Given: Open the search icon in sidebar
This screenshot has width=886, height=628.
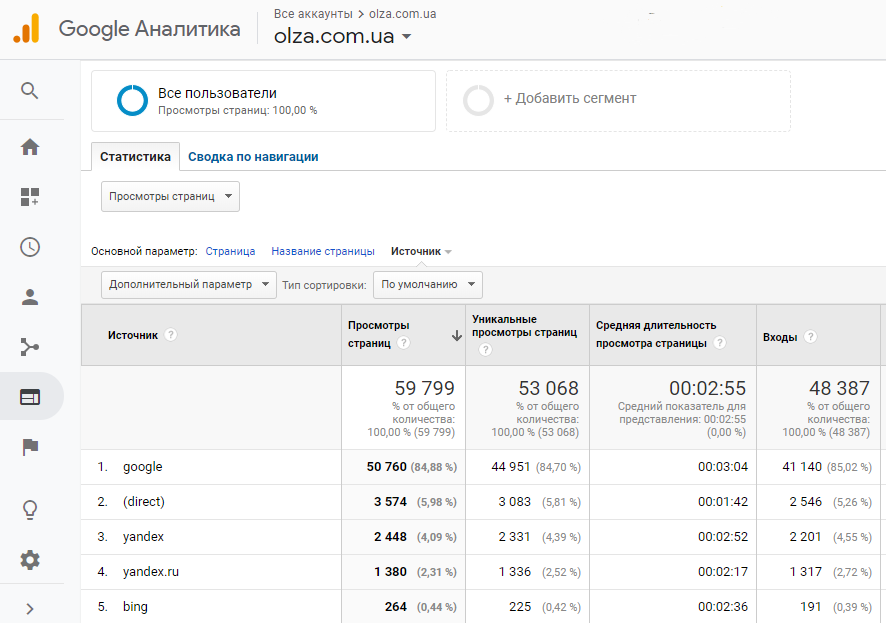Looking at the screenshot, I should [29, 90].
